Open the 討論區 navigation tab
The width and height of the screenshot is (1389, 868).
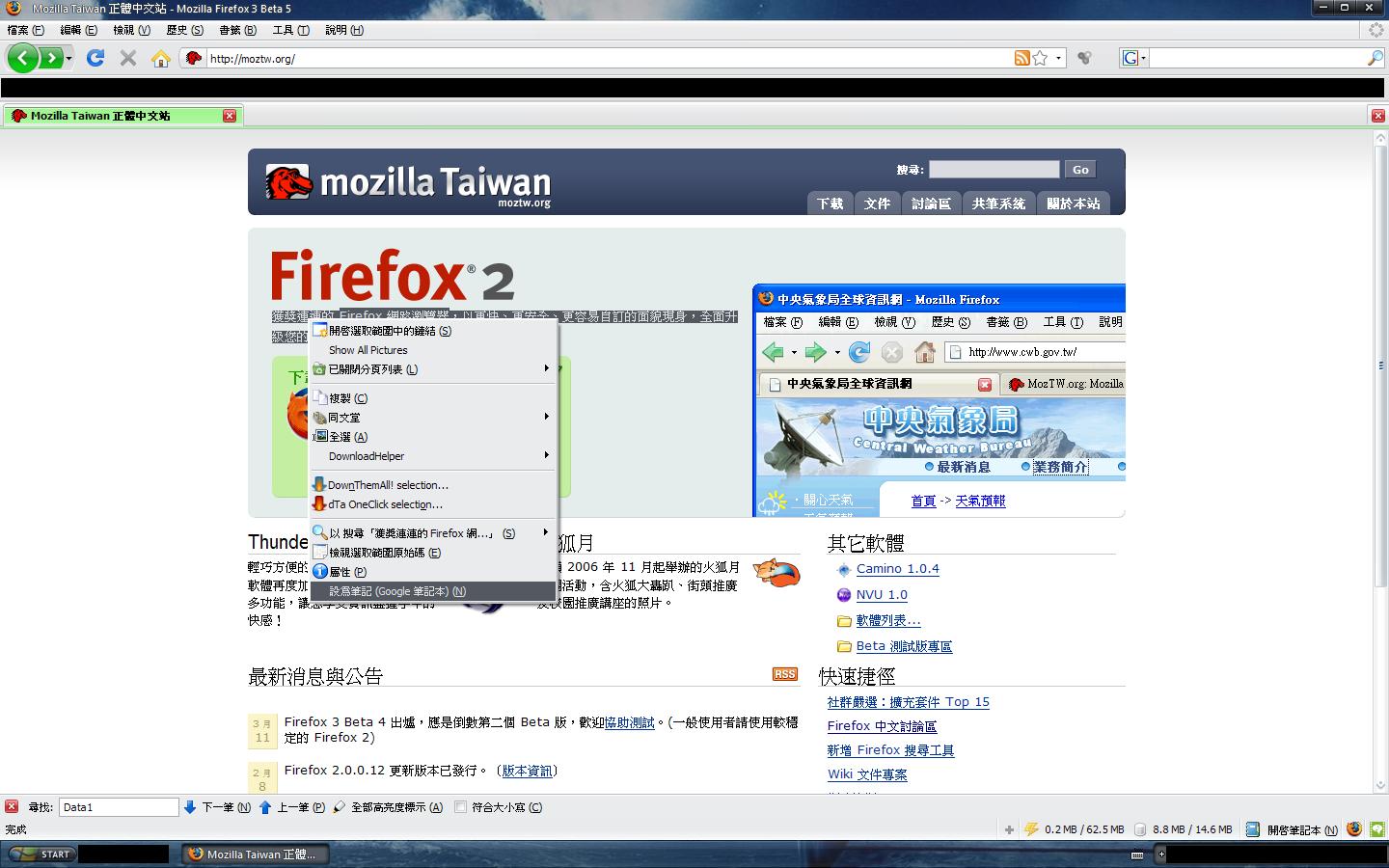pos(931,203)
